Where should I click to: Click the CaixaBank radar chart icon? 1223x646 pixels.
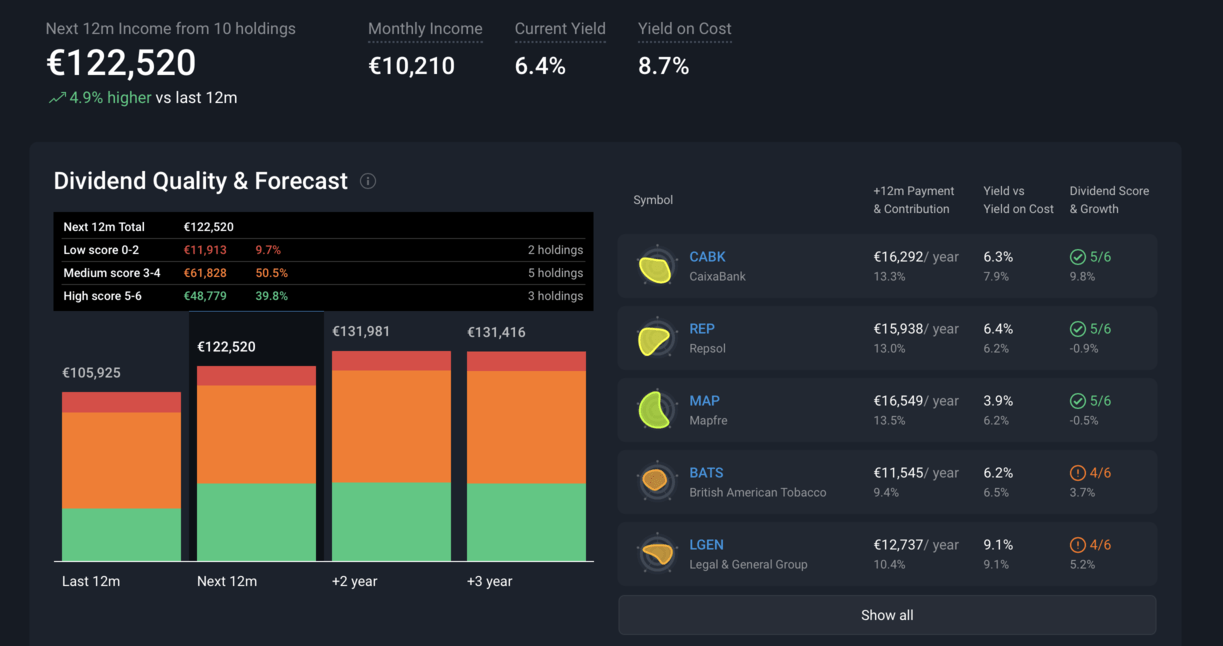coord(655,267)
